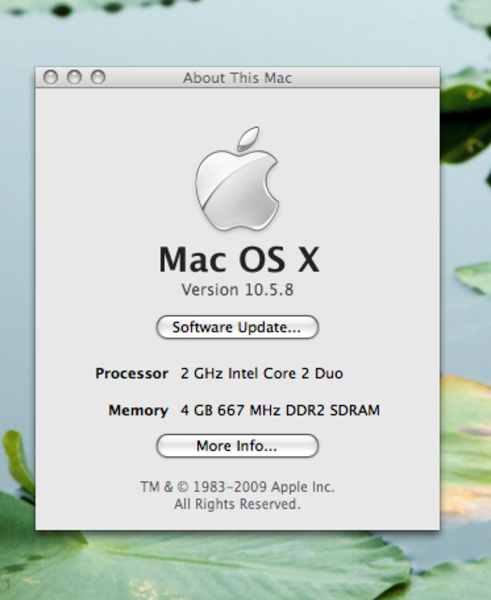Click the Version 10.5.8 text
Screen dimensions: 491x600
point(237,290)
